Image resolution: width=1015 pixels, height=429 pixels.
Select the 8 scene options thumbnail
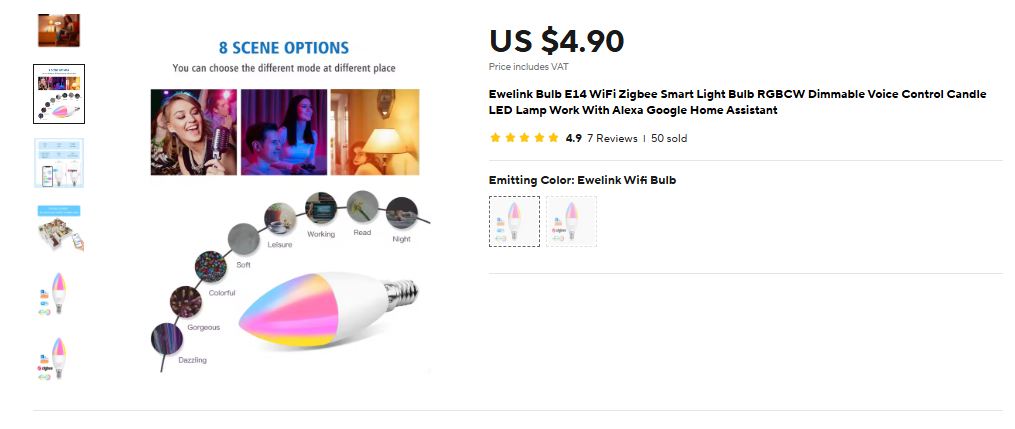coord(59,94)
